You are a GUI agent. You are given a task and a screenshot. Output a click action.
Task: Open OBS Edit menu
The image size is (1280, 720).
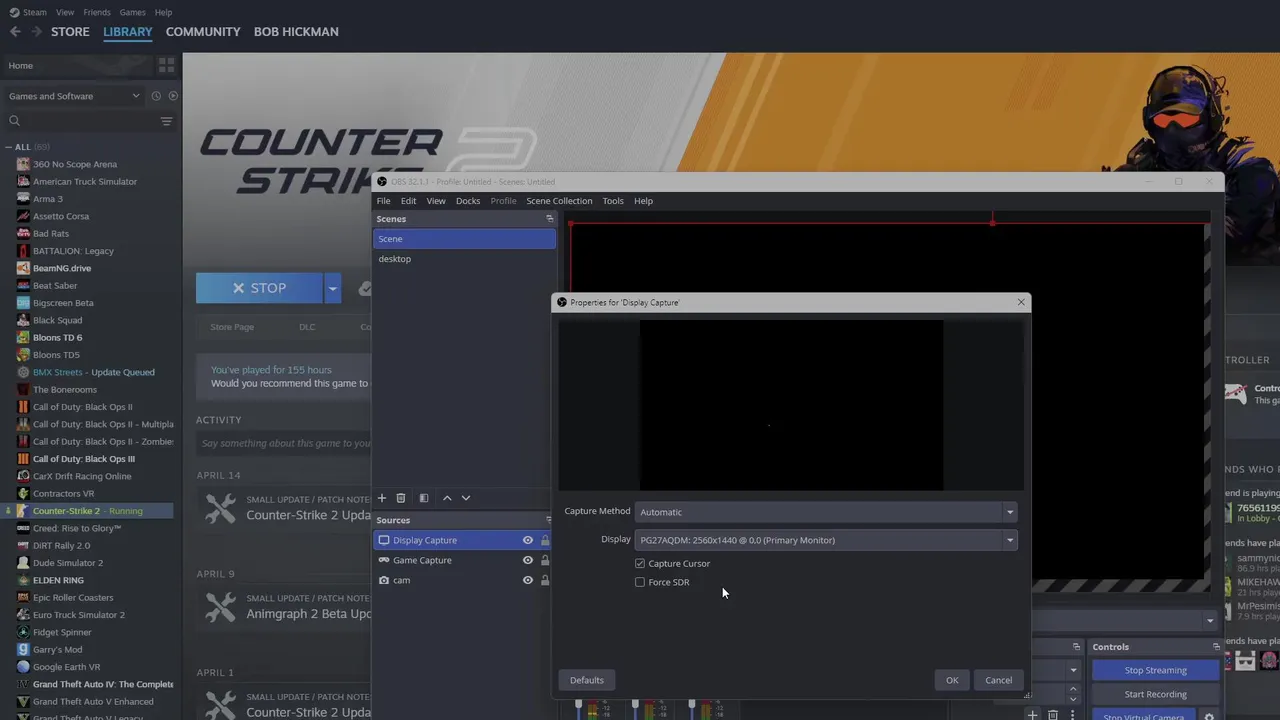coord(409,201)
